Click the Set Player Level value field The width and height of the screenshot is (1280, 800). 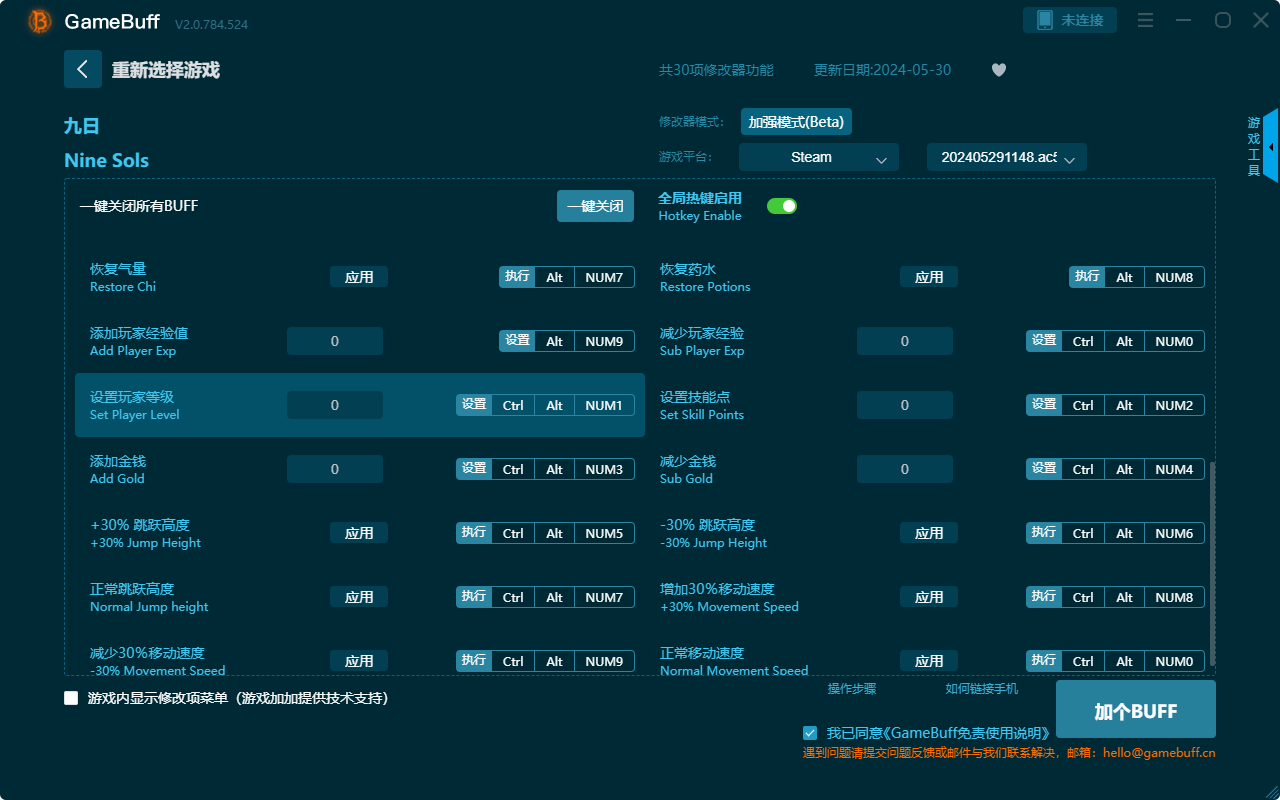(x=335, y=405)
